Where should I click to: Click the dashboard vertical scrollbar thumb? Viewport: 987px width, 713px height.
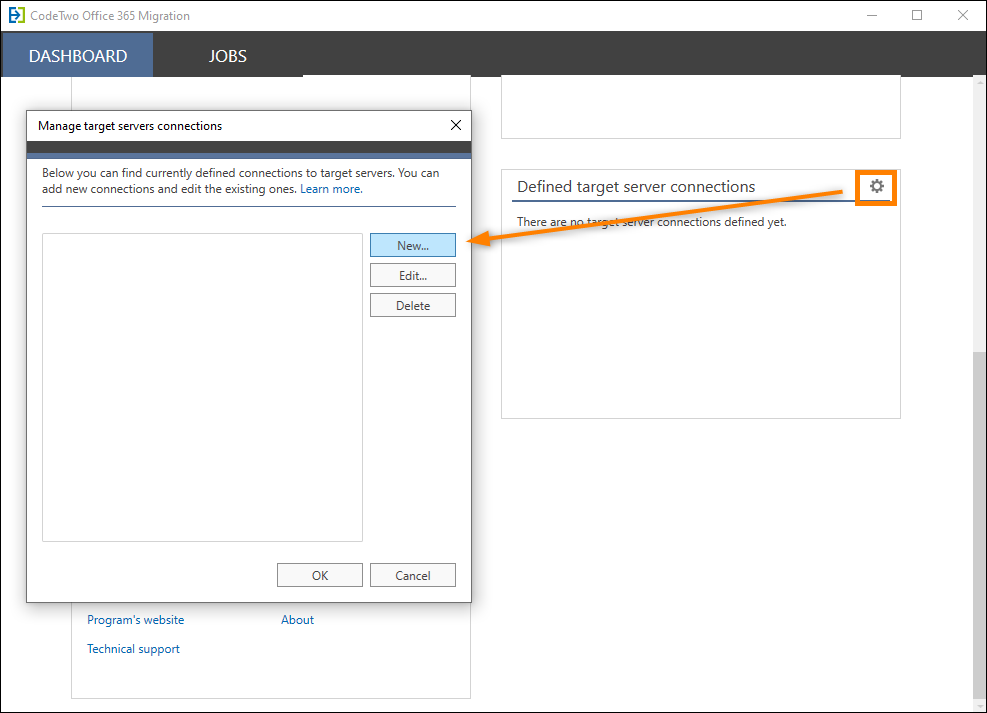(x=979, y=525)
